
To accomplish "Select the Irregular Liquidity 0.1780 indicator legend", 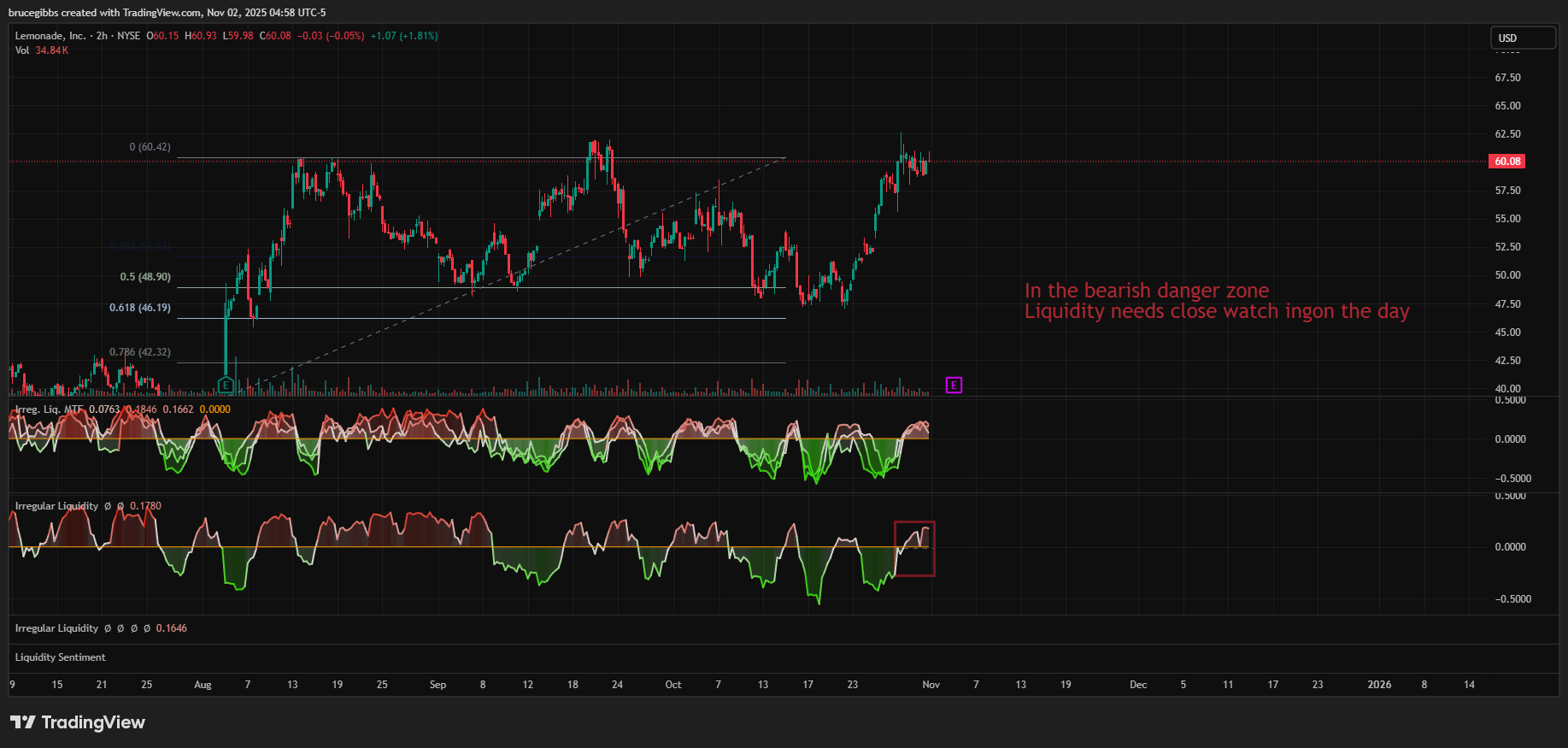I will [57, 506].
